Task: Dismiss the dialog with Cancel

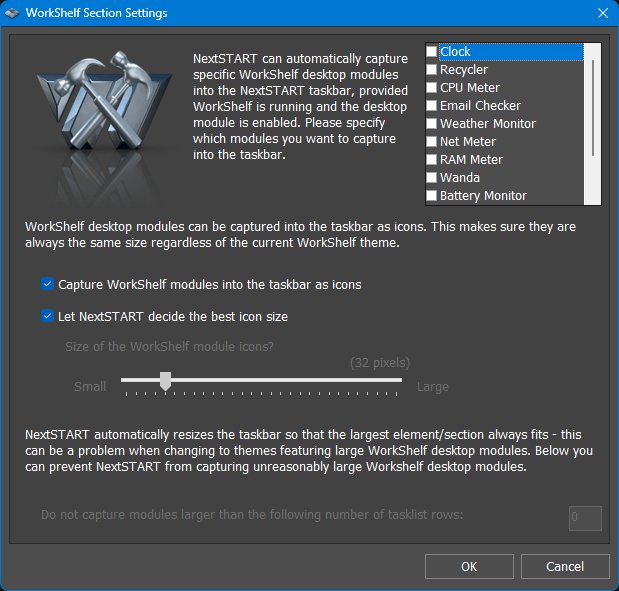Action: 565,567
